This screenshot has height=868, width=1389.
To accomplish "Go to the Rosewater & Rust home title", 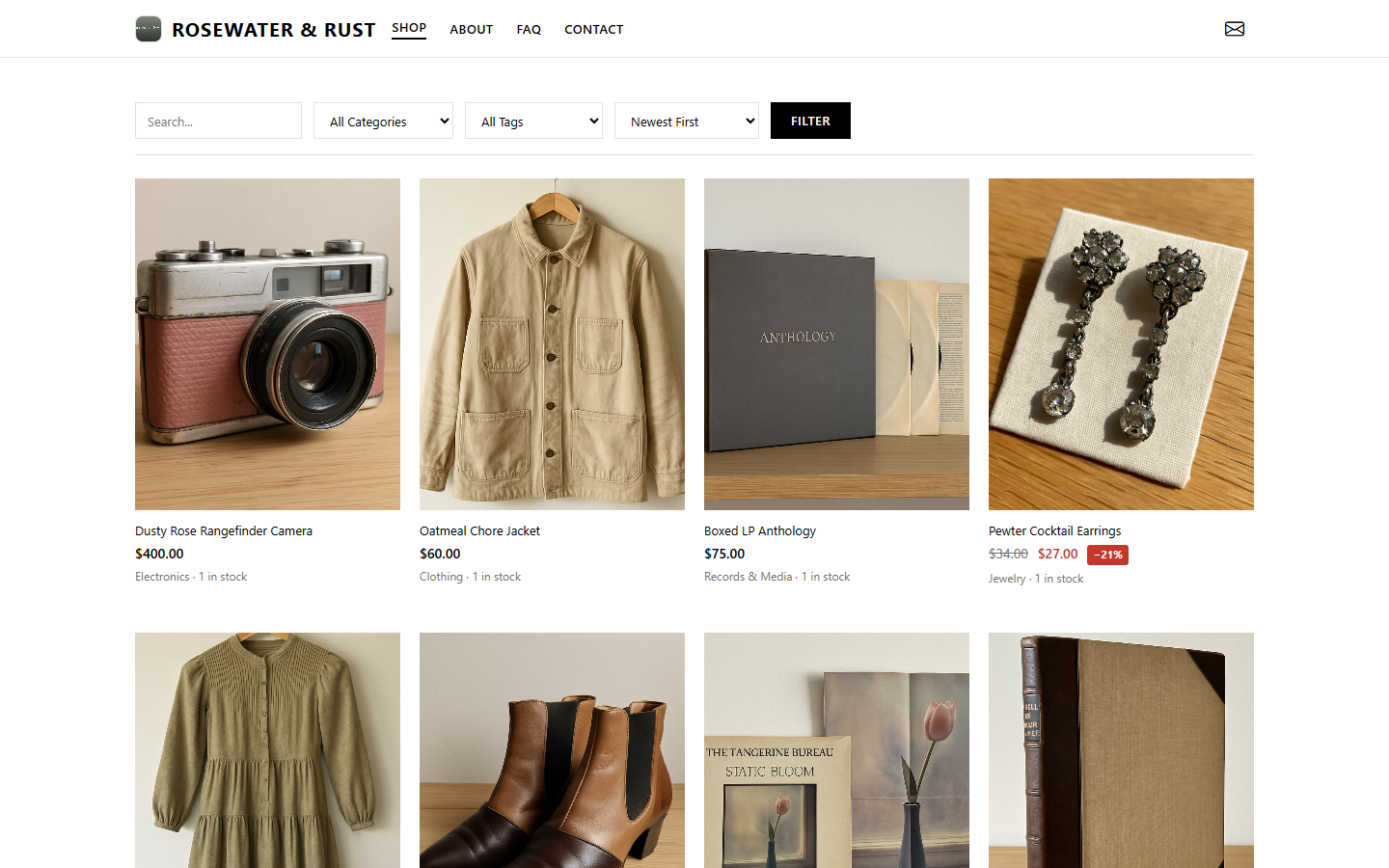I will pos(273,30).
